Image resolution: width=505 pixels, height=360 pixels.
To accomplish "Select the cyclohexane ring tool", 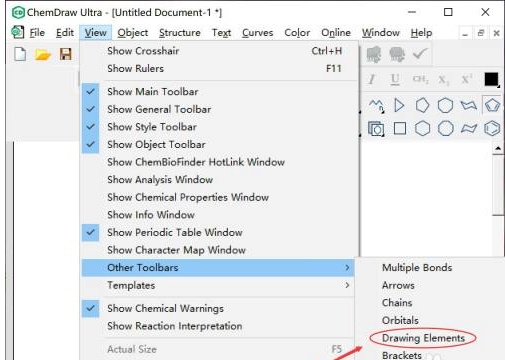I will pos(422,128).
